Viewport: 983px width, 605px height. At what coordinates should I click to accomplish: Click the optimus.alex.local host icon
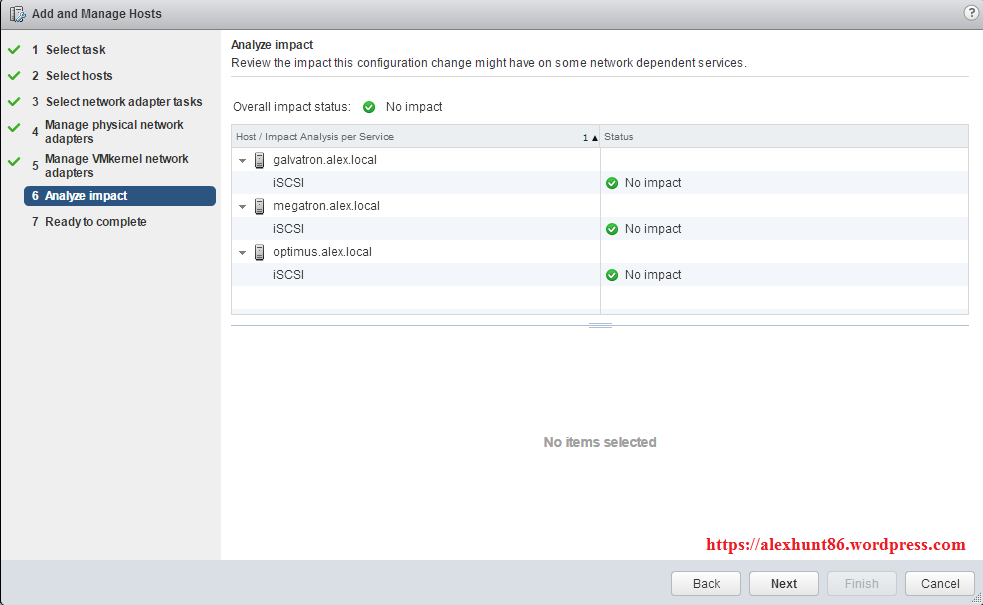point(260,252)
